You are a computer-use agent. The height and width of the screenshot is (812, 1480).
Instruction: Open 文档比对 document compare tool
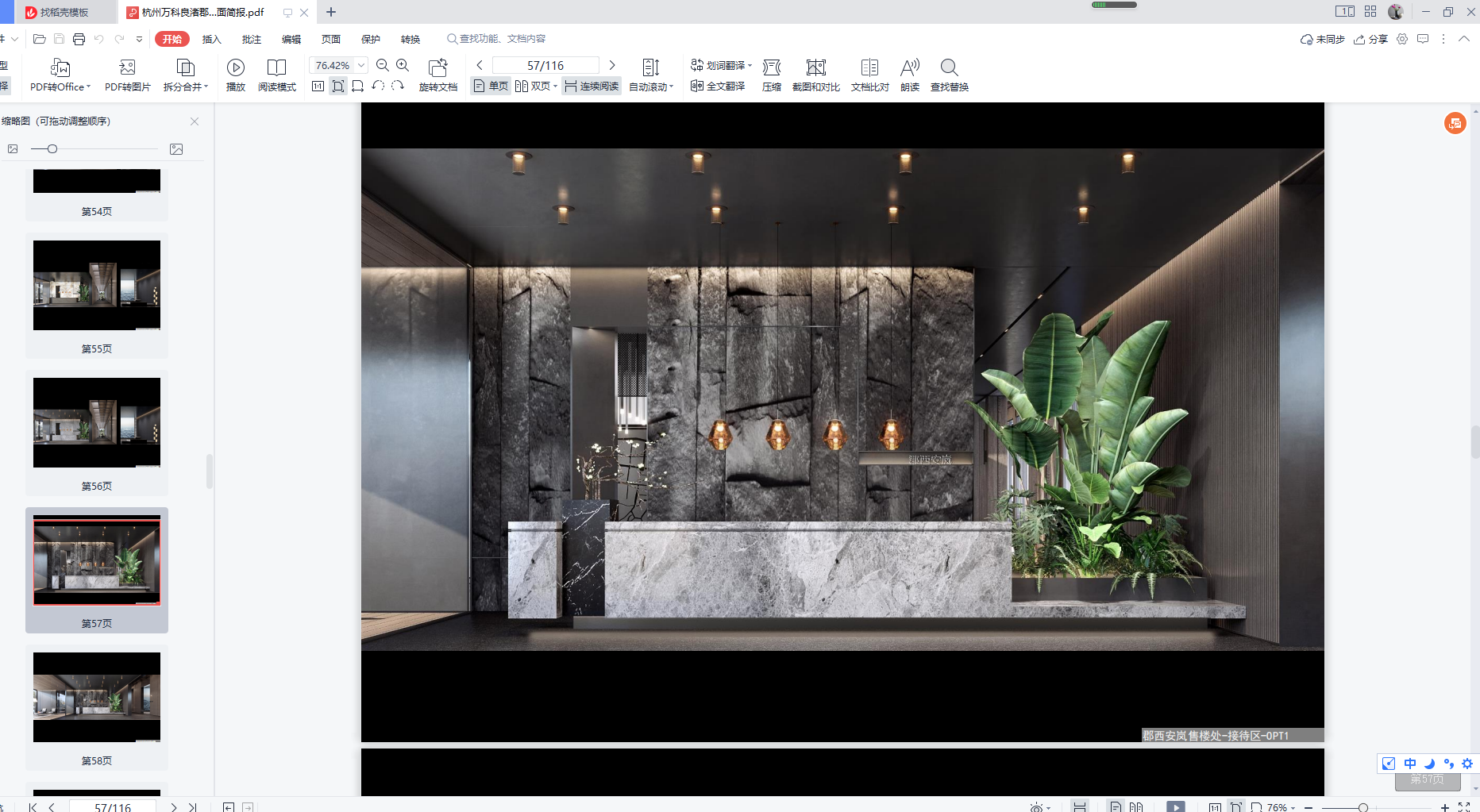click(x=869, y=75)
